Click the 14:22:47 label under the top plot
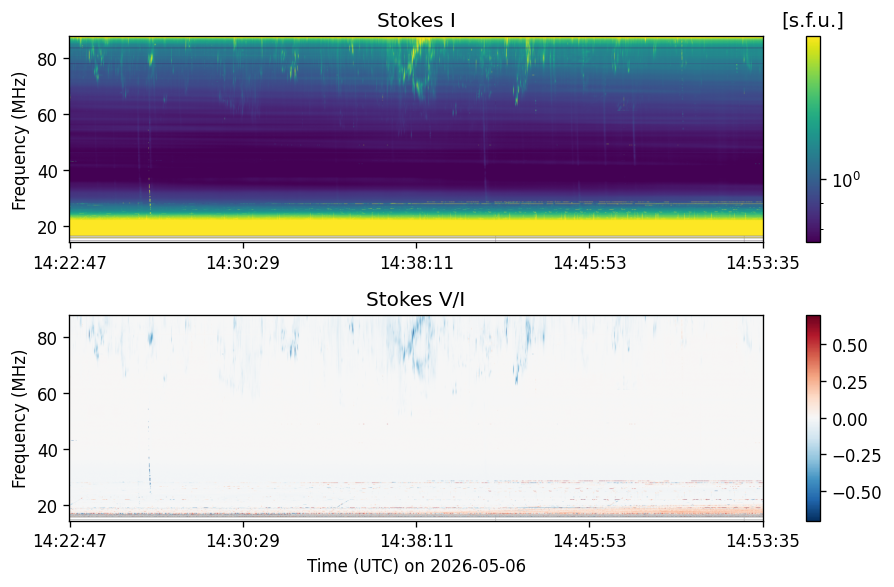894x587 pixels. pos(70,263)
